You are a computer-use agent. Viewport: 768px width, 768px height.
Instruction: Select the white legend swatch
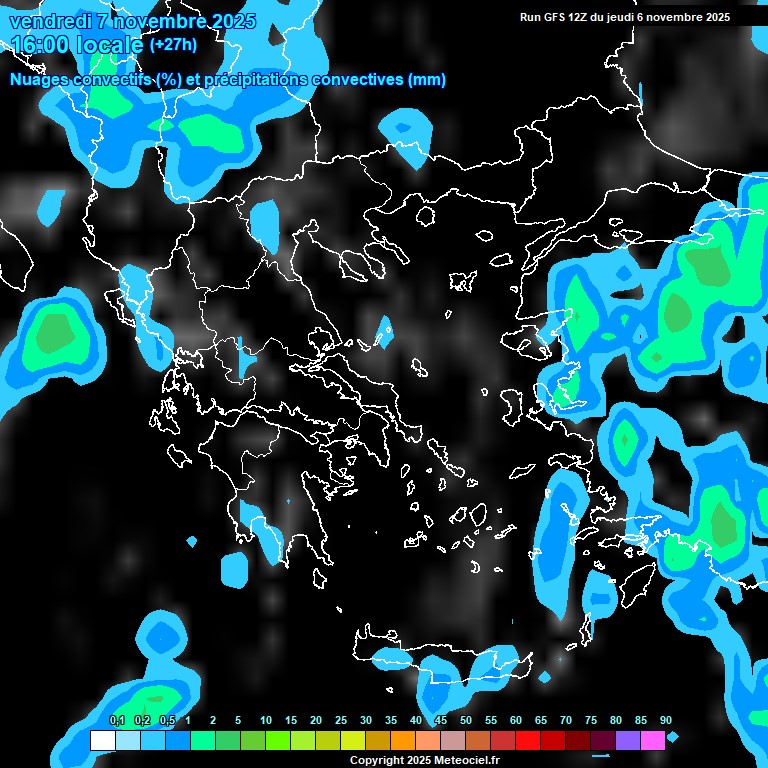[x=103, y=740]
